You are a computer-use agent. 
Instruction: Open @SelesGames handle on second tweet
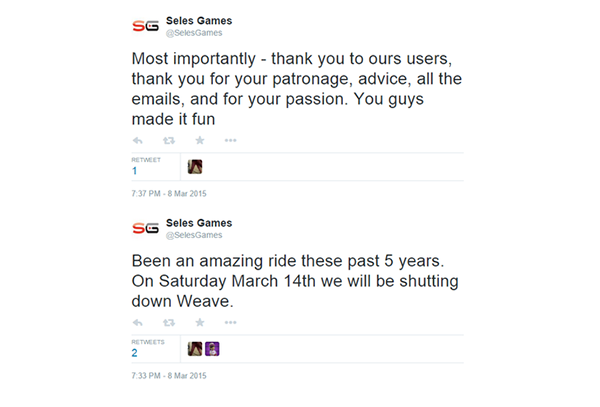pyautogui.click(x=194, y=235)
